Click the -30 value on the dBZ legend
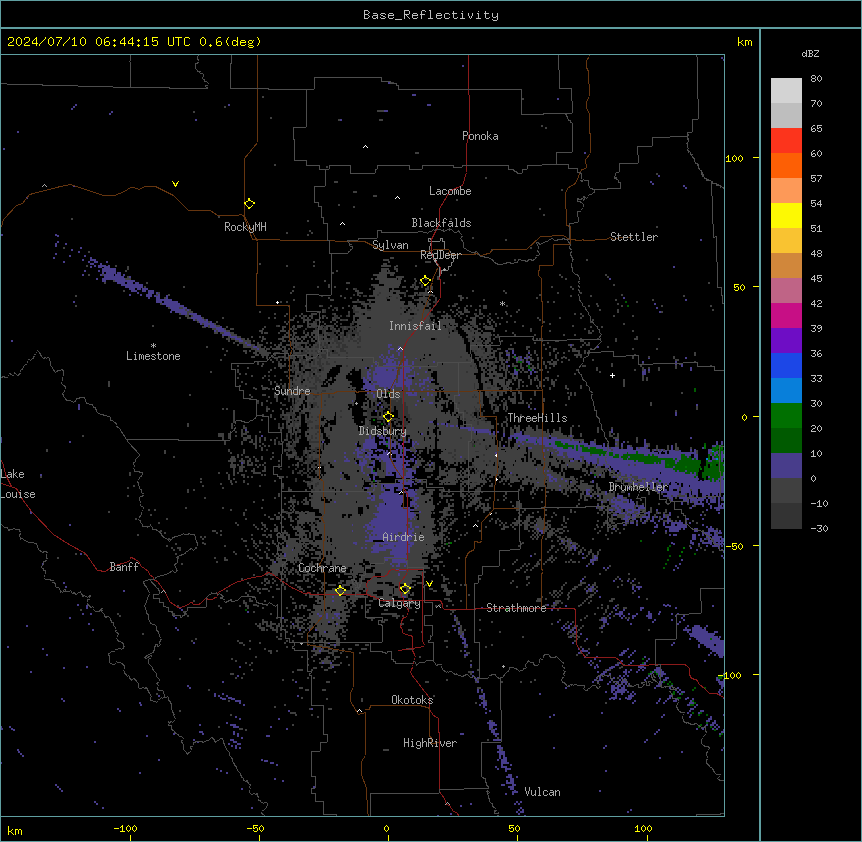The width and height of the screenshot is (862, 842). [x=819, y=528]
